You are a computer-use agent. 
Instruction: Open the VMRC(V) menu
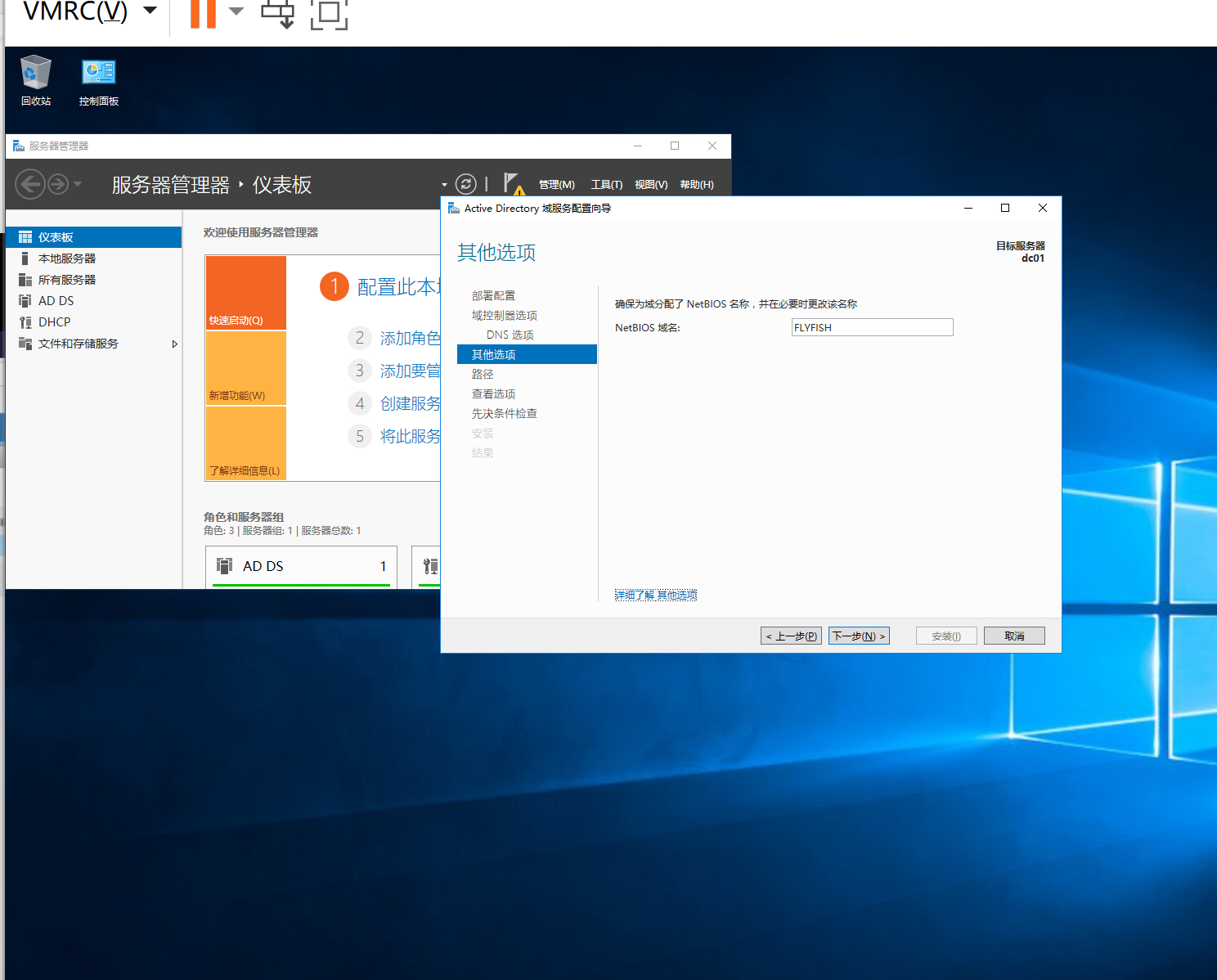tap(88, 11)
